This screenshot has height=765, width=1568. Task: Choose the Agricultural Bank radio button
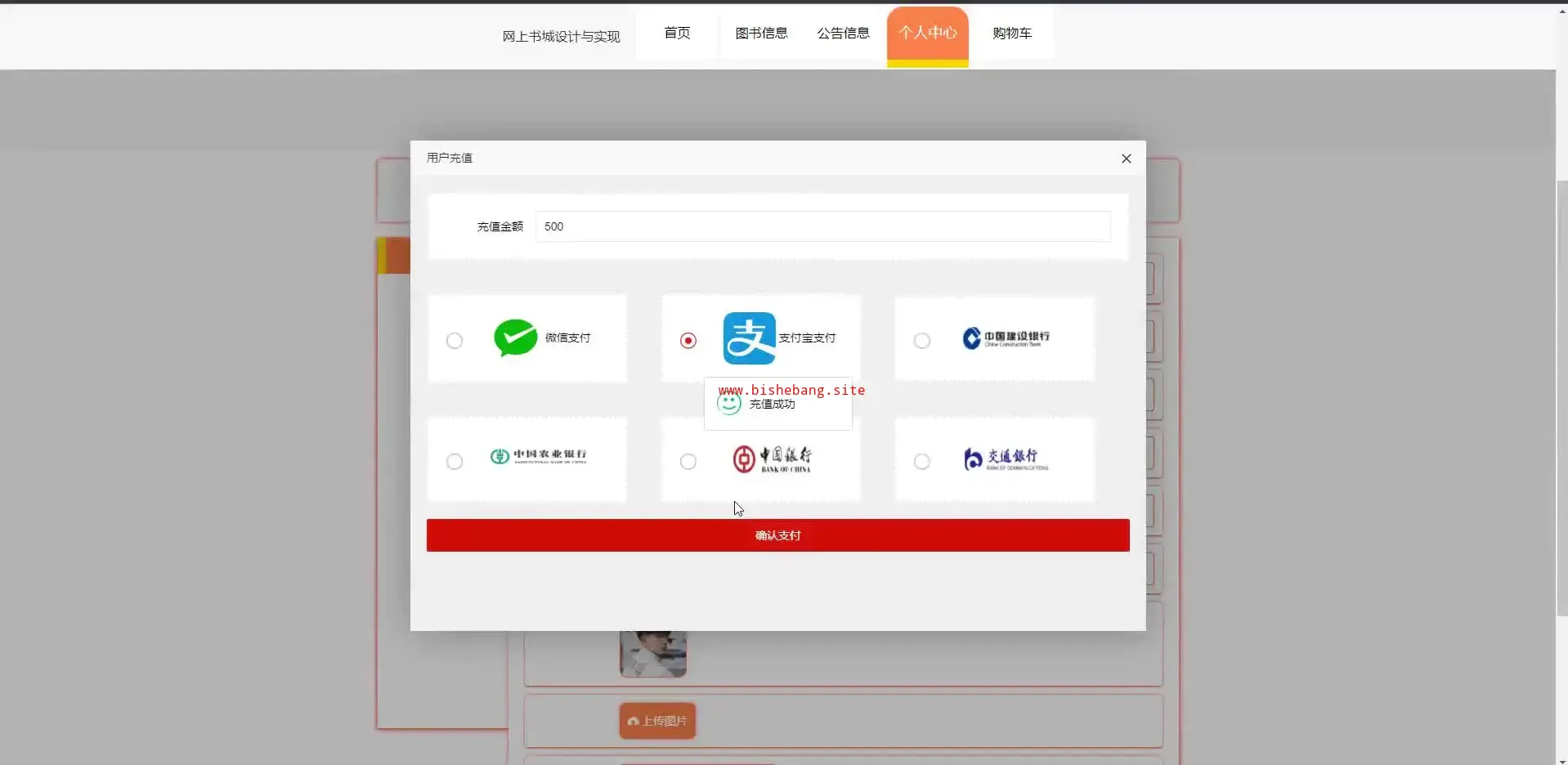coord(455,462)
